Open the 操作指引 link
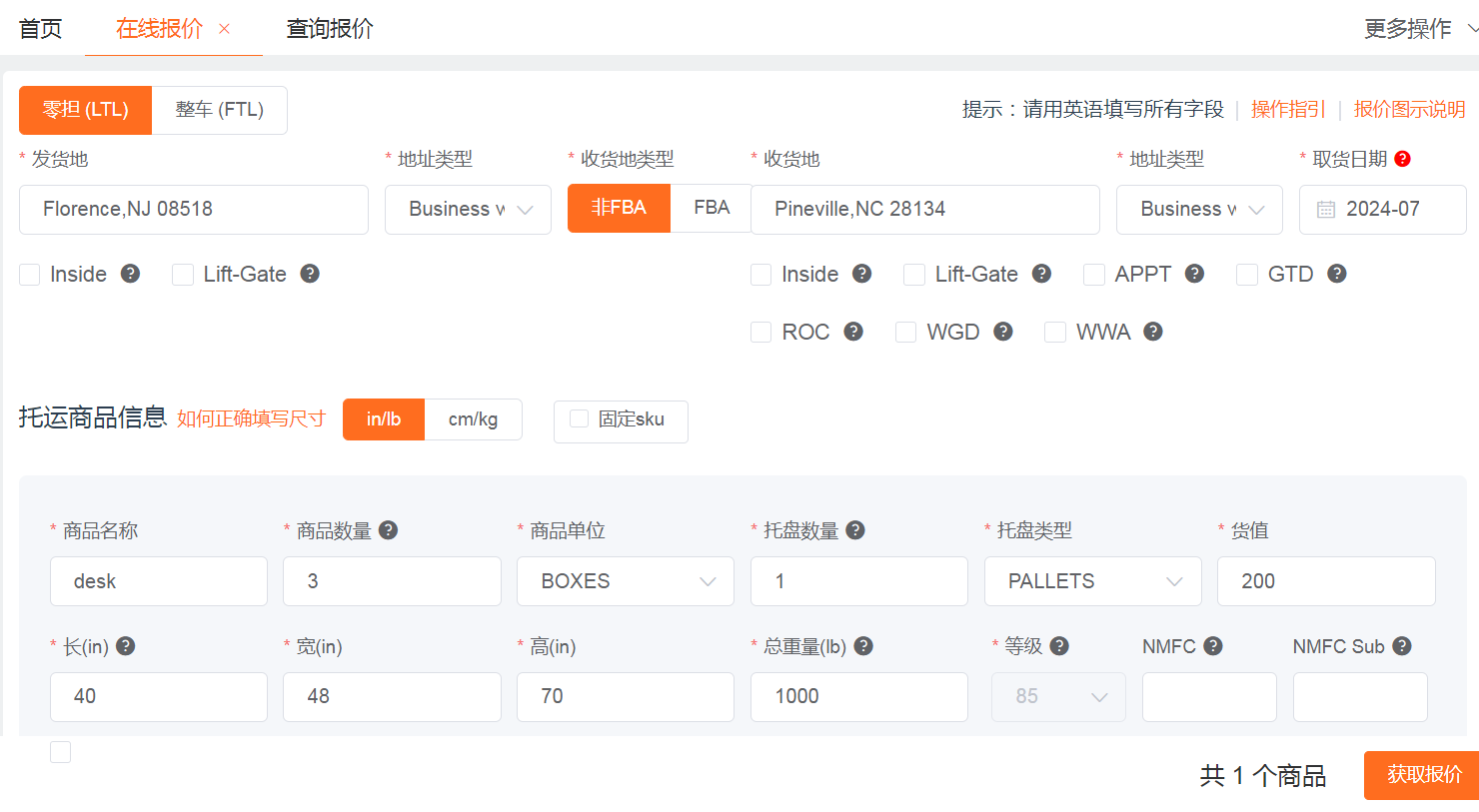This screenshot has width=1479, height=812. click(1288, 110)
